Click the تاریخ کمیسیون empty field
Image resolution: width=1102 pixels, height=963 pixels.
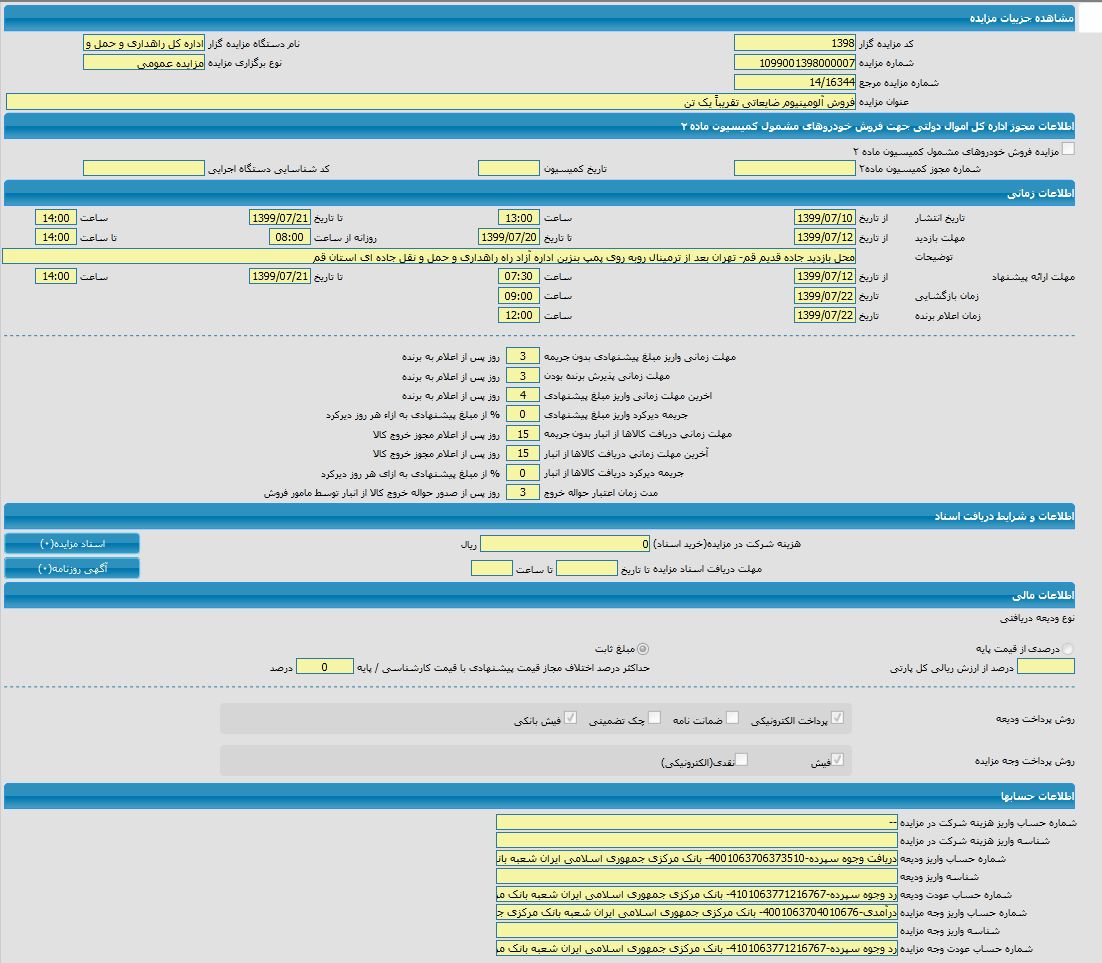(508, 168)
